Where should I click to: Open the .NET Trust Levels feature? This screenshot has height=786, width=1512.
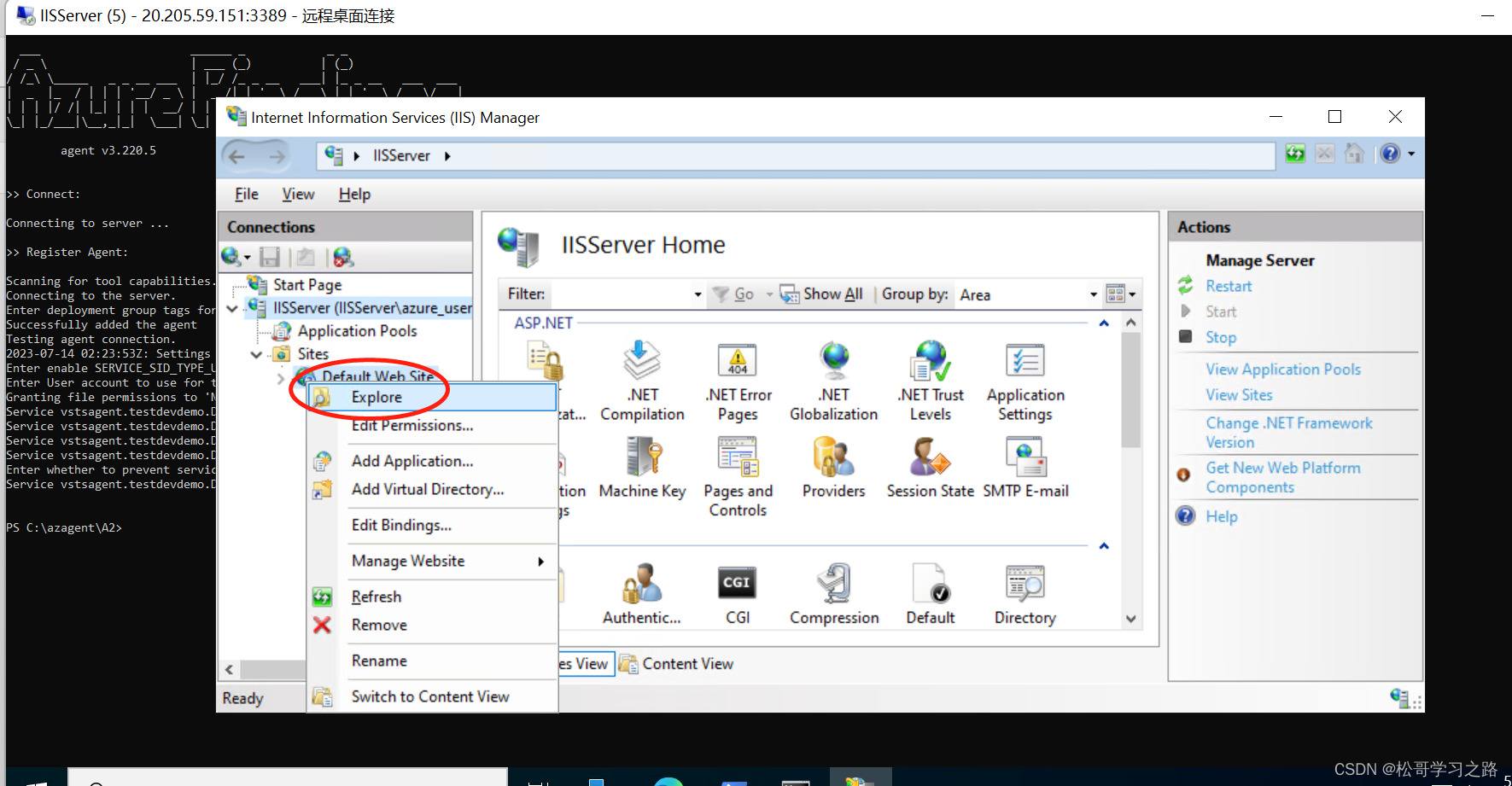[930, 381]
